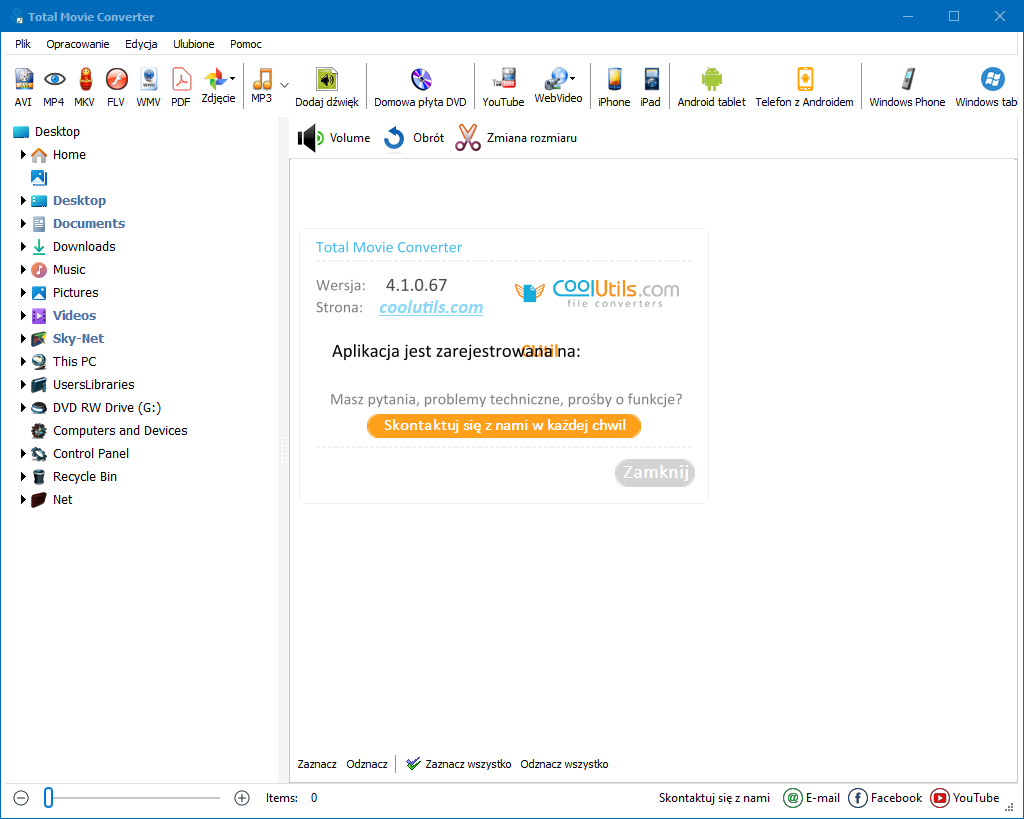The image size is (1024, 819).
Task: Click the zoom in plus icon
Action: [x=242, y=798]
